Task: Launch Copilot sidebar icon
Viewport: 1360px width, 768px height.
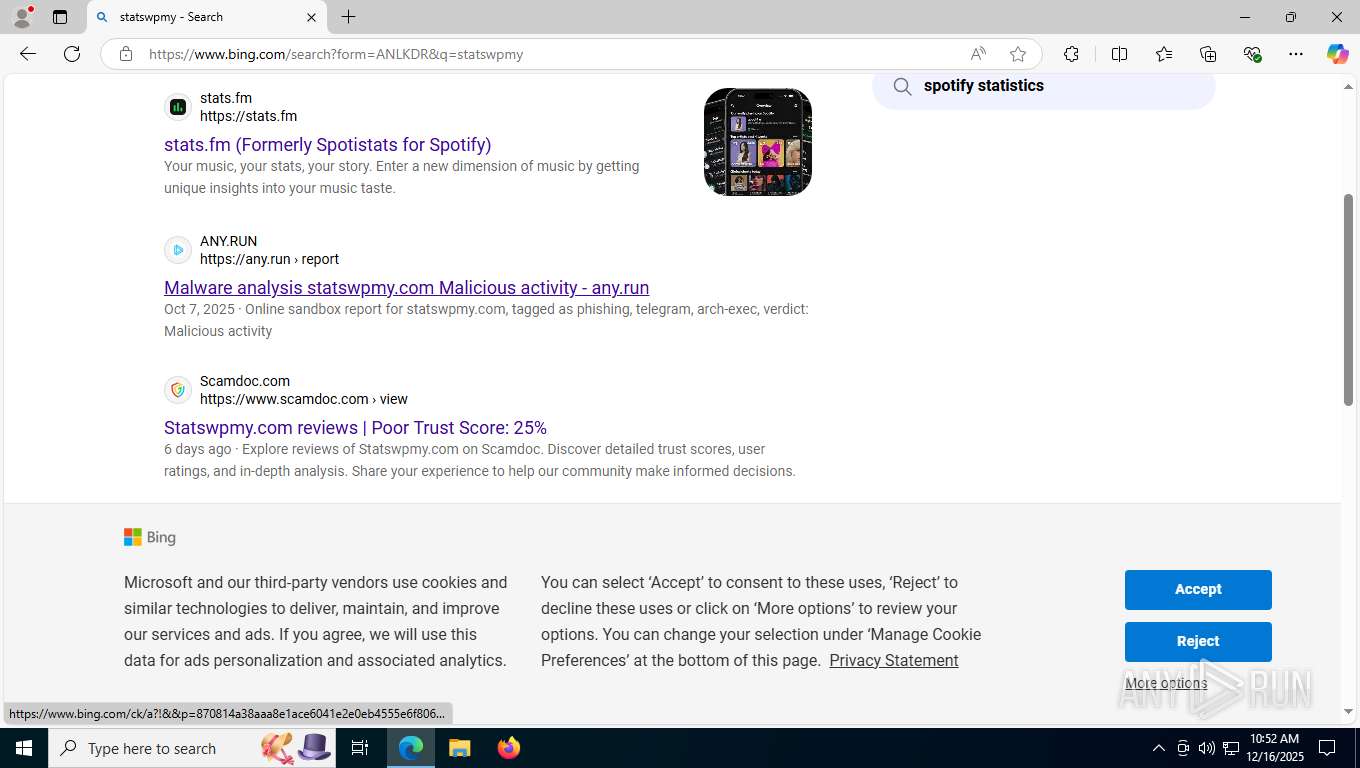Action: (x=1337, y=54)
